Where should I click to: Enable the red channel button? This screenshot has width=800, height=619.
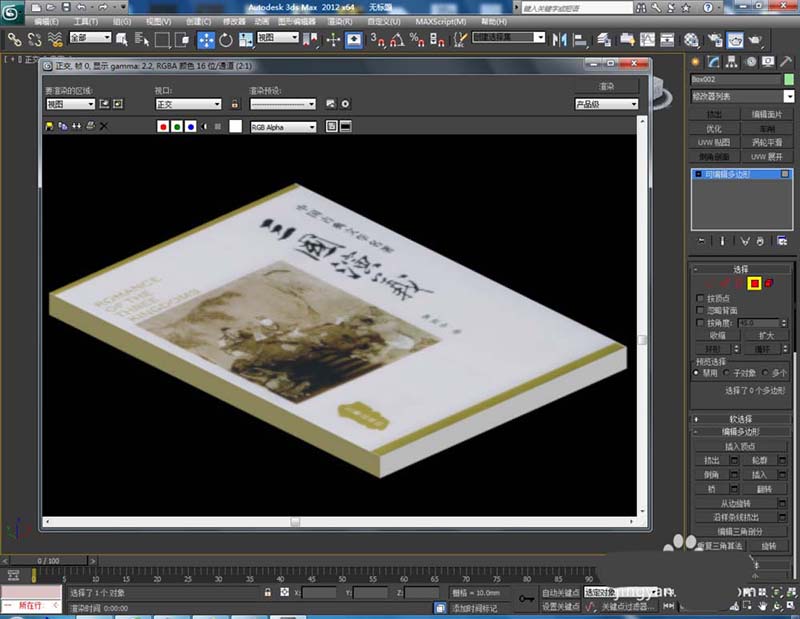164,127
